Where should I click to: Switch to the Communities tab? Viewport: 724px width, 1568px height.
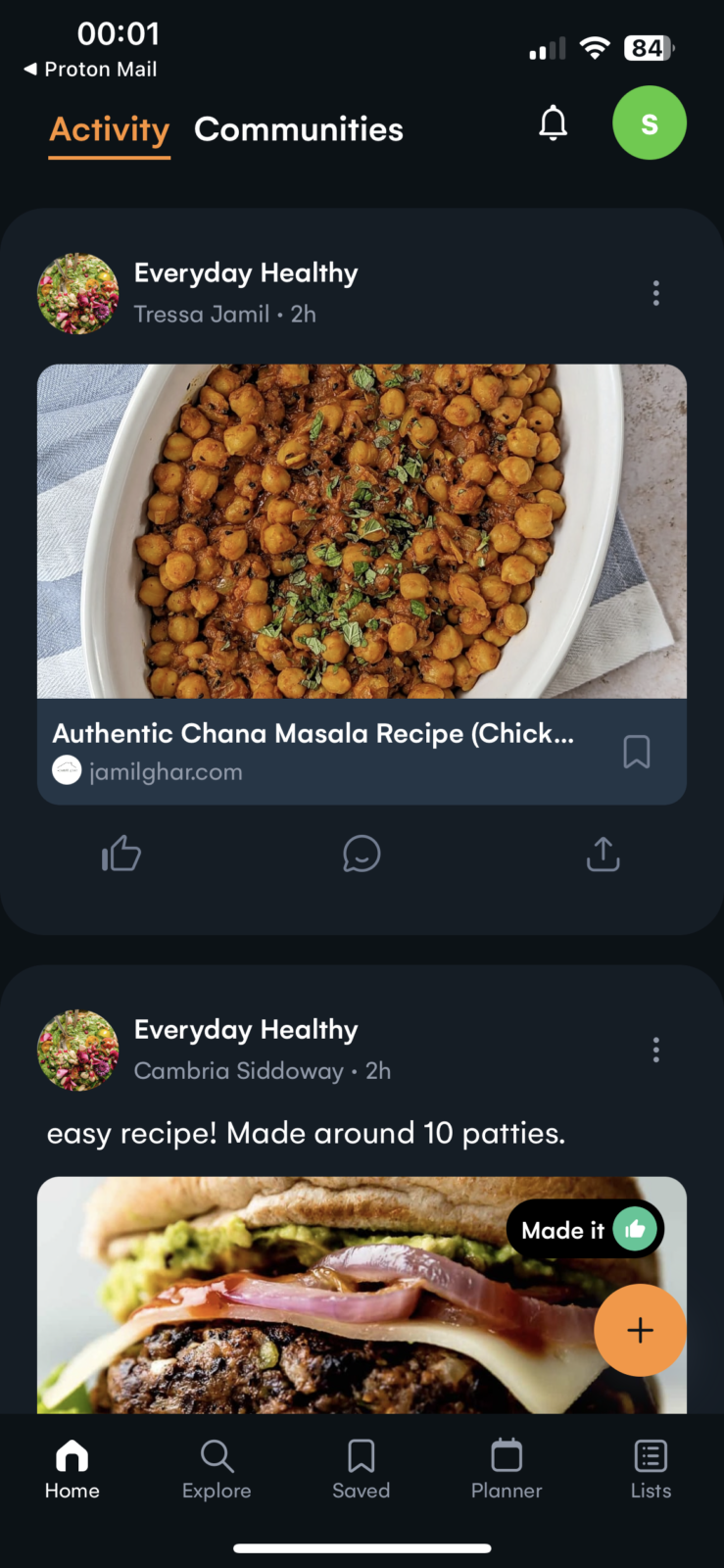pyautogui.click(x=299, y=129)
